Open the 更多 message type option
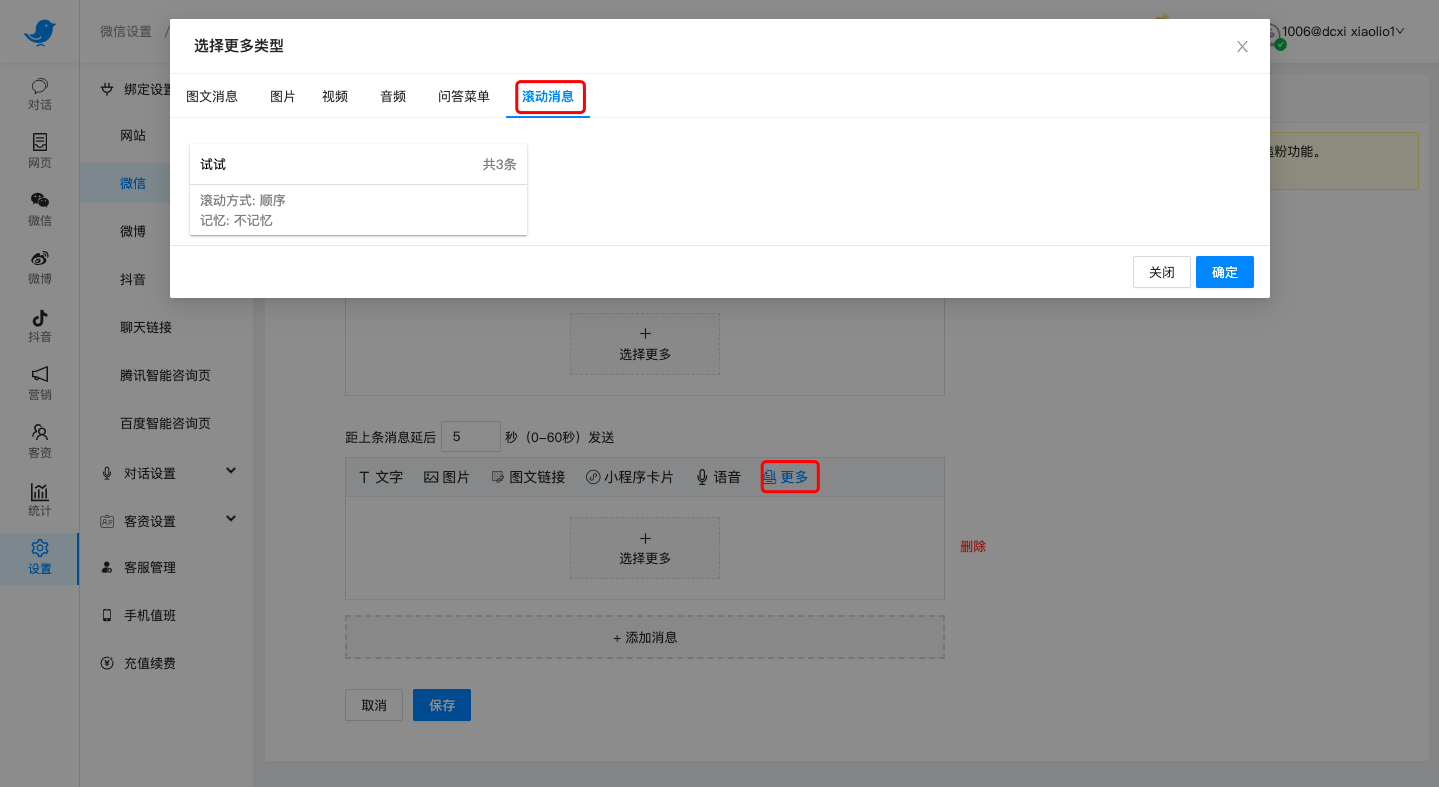This screenshot has height=787, width=1439. [x=789, y=477]
